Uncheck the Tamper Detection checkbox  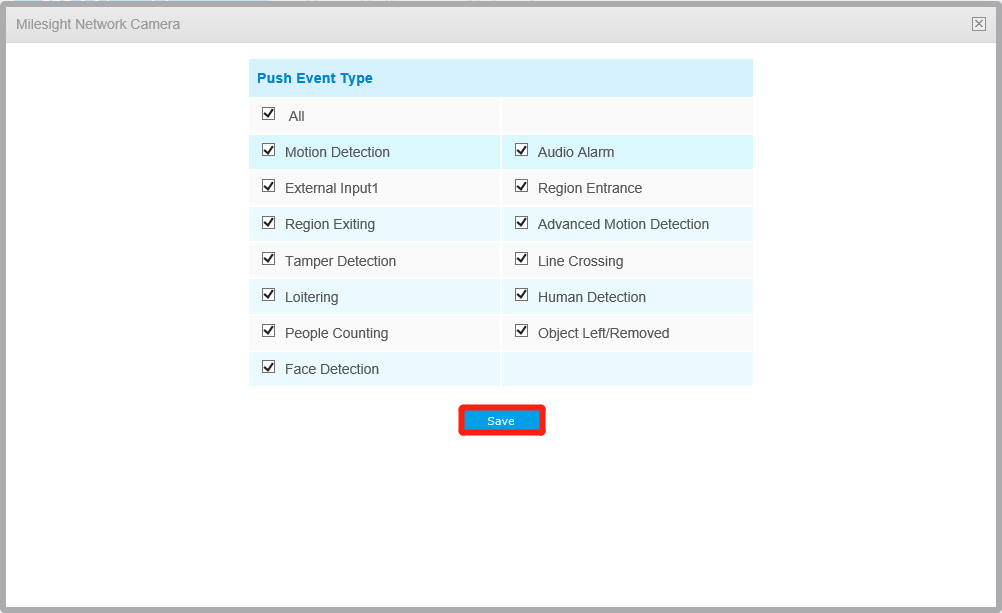tap(268, 259)
